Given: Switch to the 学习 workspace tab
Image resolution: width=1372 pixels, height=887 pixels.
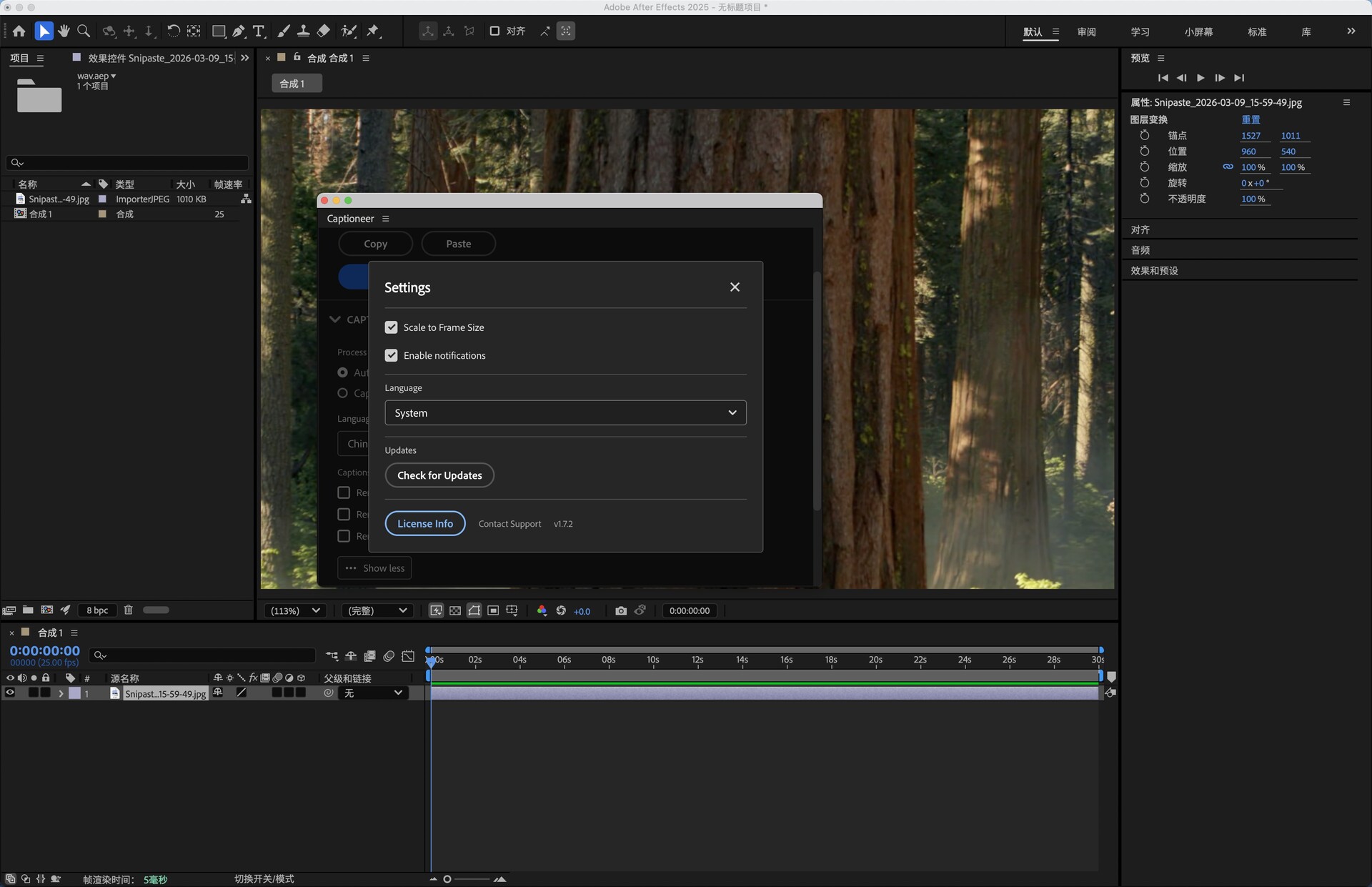Looking at the screenshot, I should (1140, 32).
